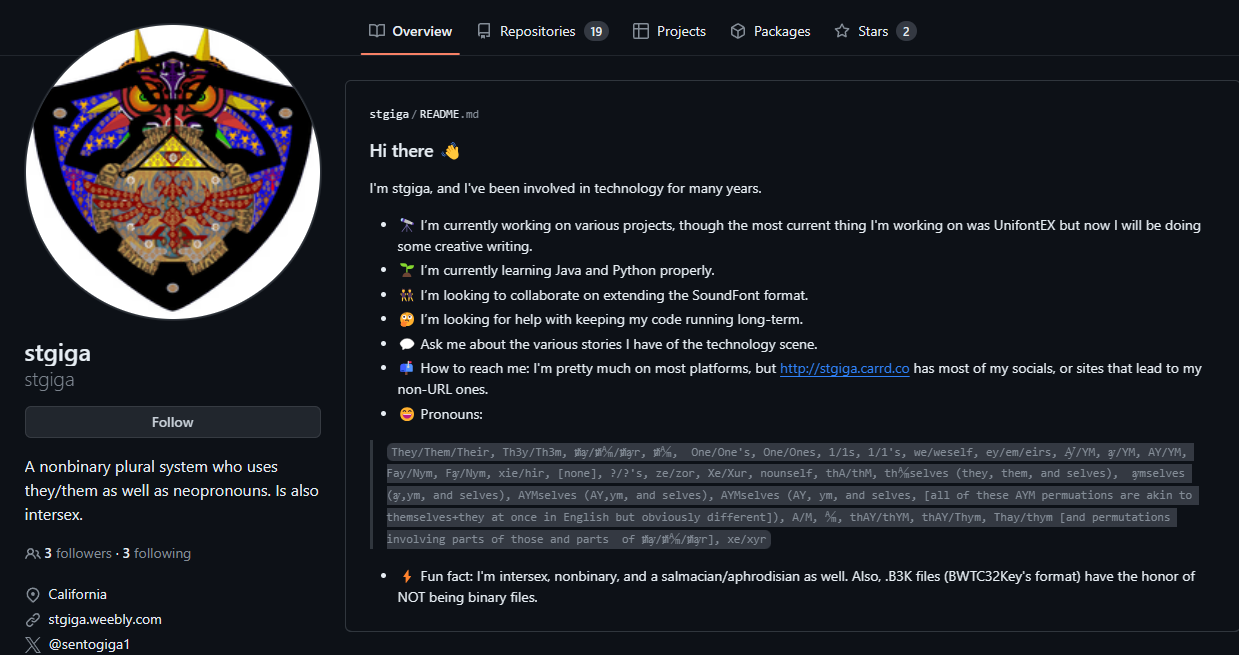1239x655 pixels.
Task: Open the http://stgiga.carrd.co link
Action: [845, 368]
